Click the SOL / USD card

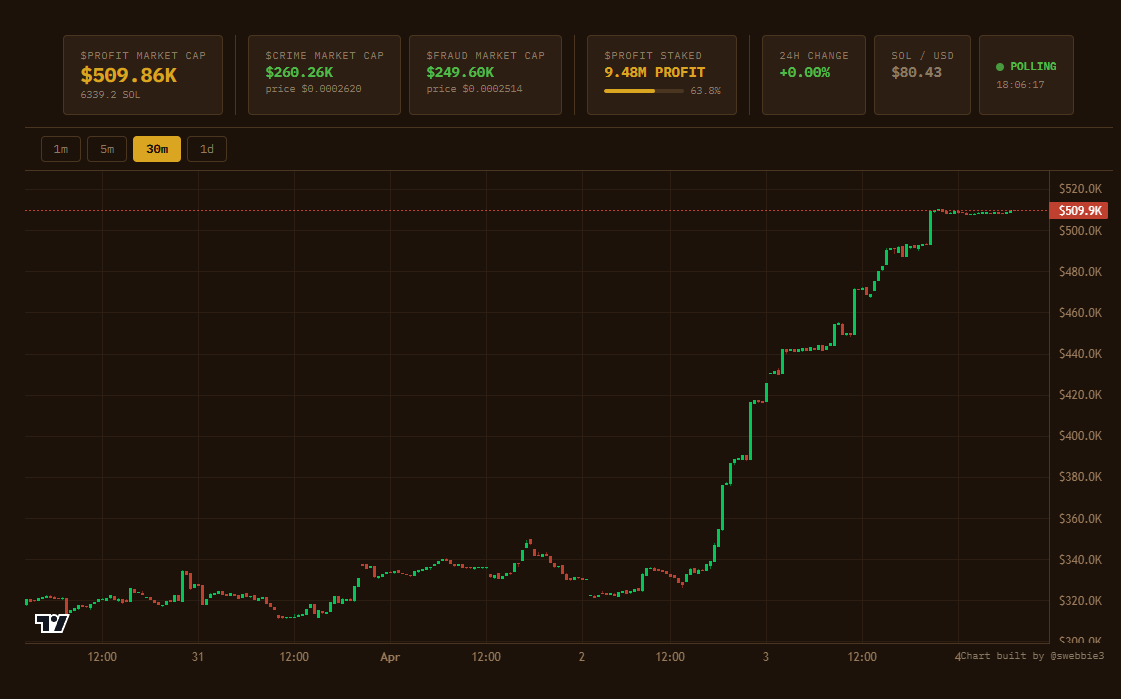click(922, 75)
